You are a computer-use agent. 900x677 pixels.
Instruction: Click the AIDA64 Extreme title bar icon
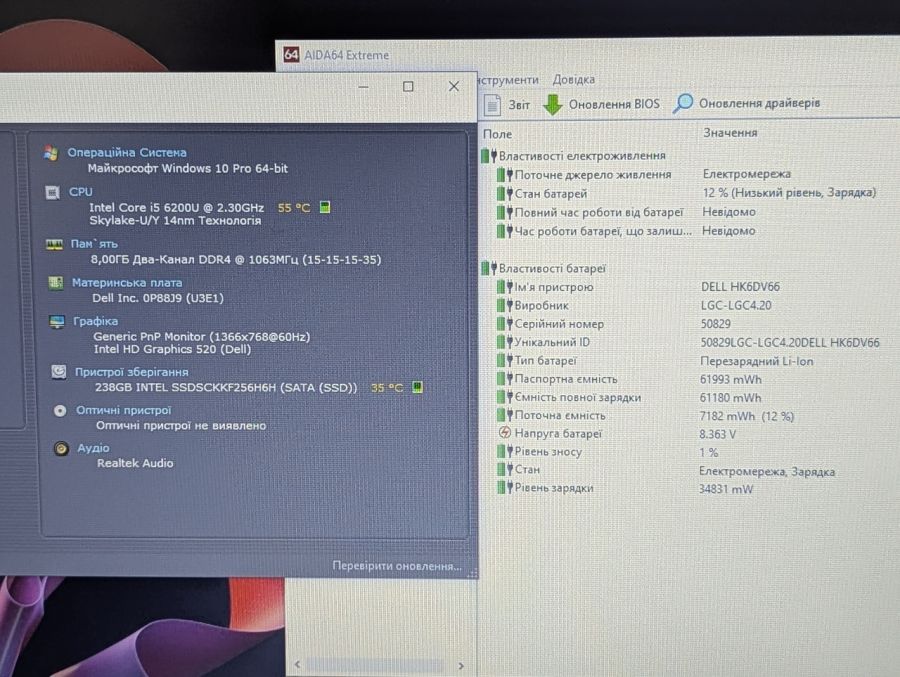[x=291, y=55]
